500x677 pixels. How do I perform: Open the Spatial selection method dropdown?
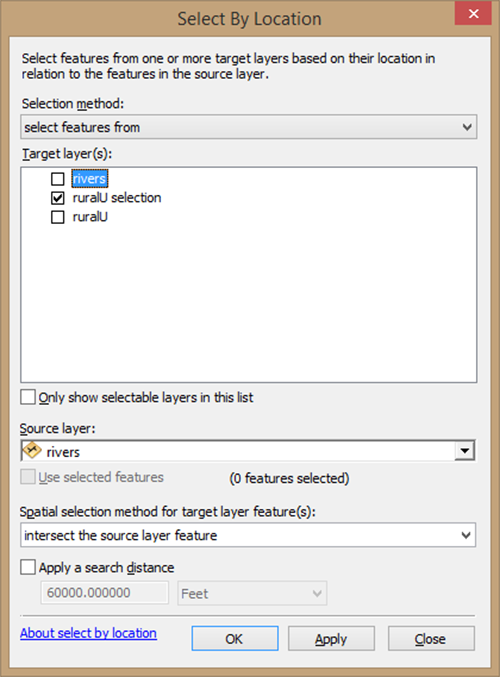(x=248, y=535)
